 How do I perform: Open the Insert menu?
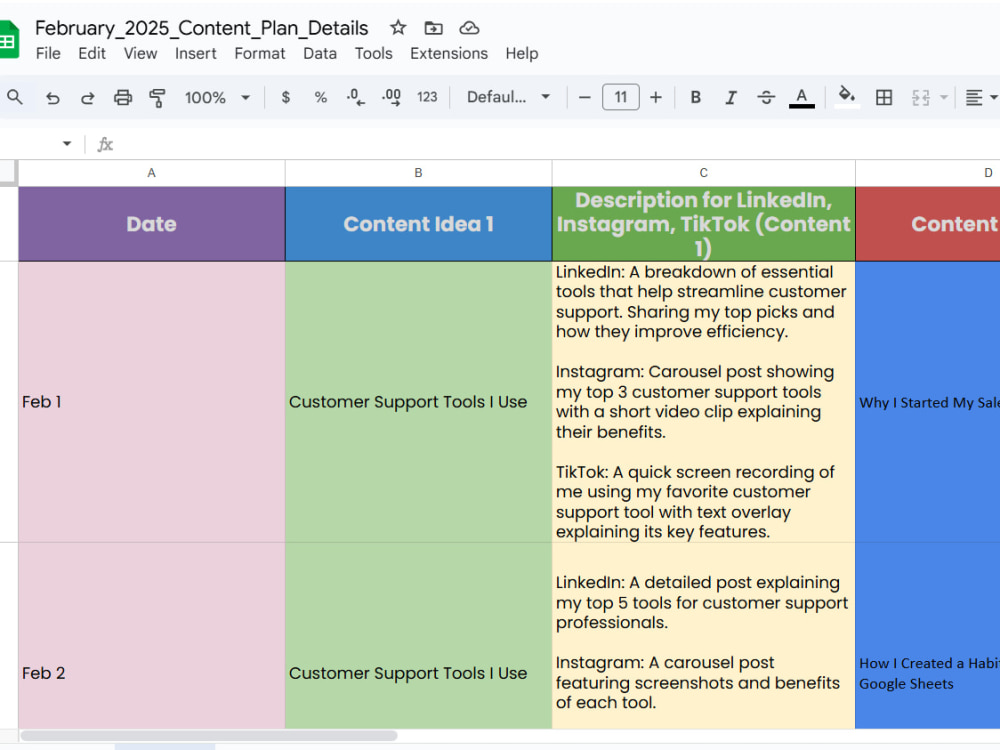pos(196,54)
